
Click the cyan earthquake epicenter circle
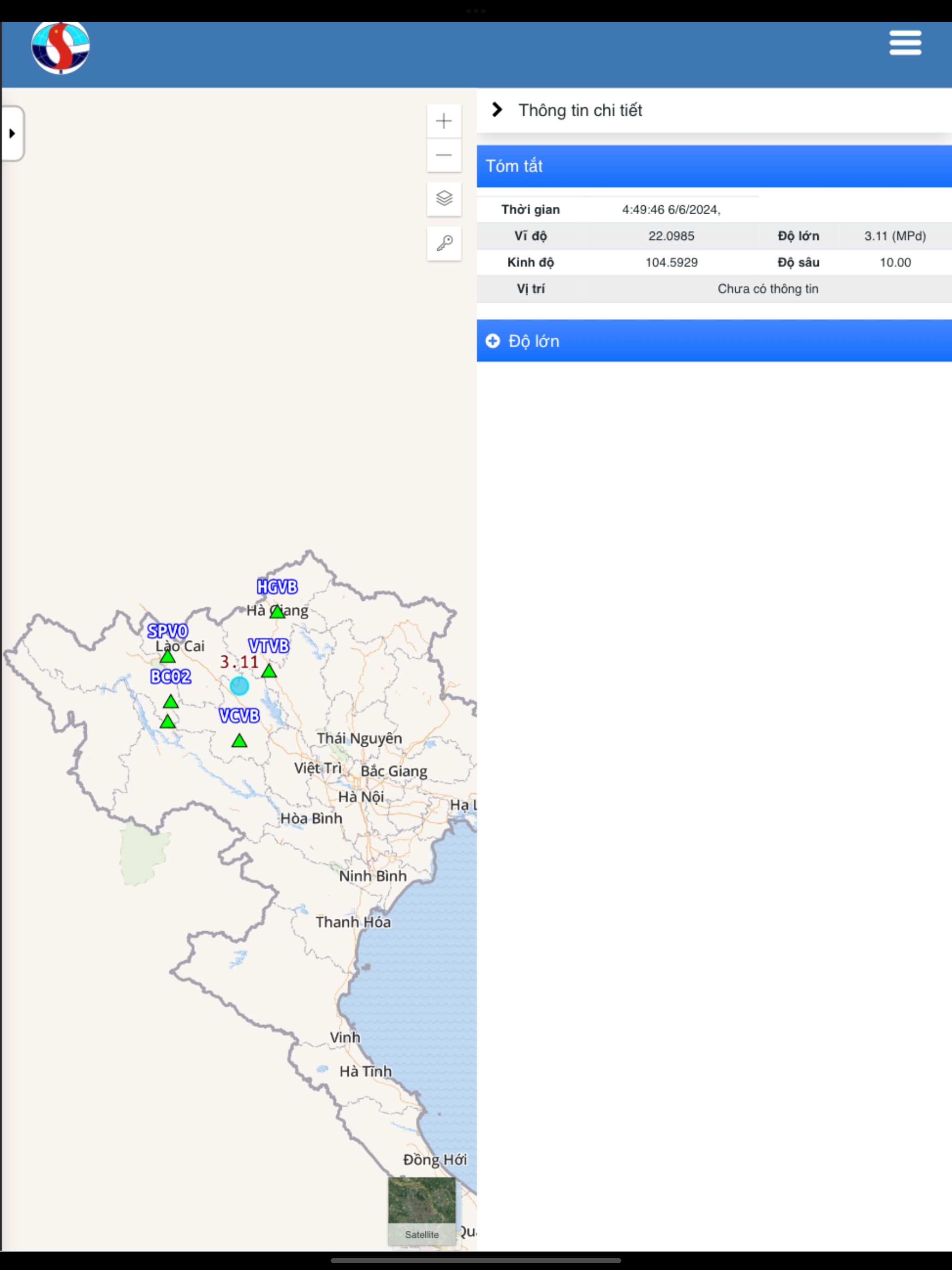(x=239, y=685)
